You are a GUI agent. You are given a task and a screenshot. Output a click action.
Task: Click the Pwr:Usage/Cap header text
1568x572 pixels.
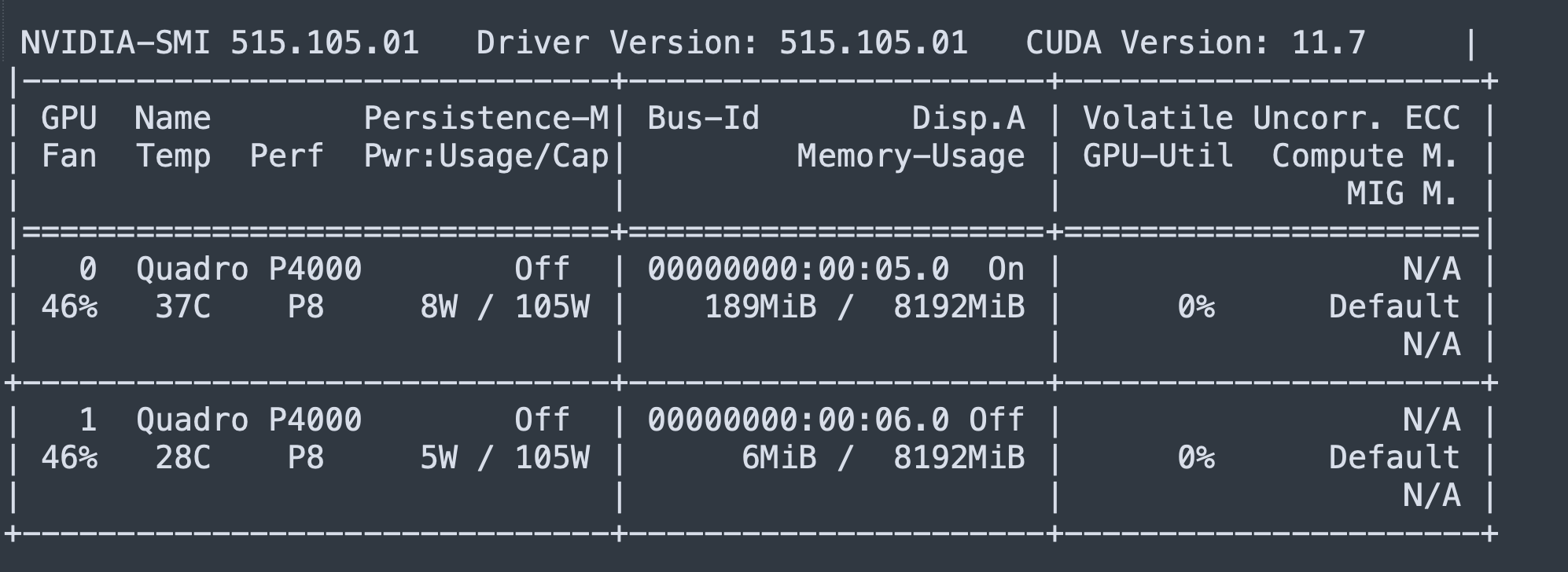486,156
